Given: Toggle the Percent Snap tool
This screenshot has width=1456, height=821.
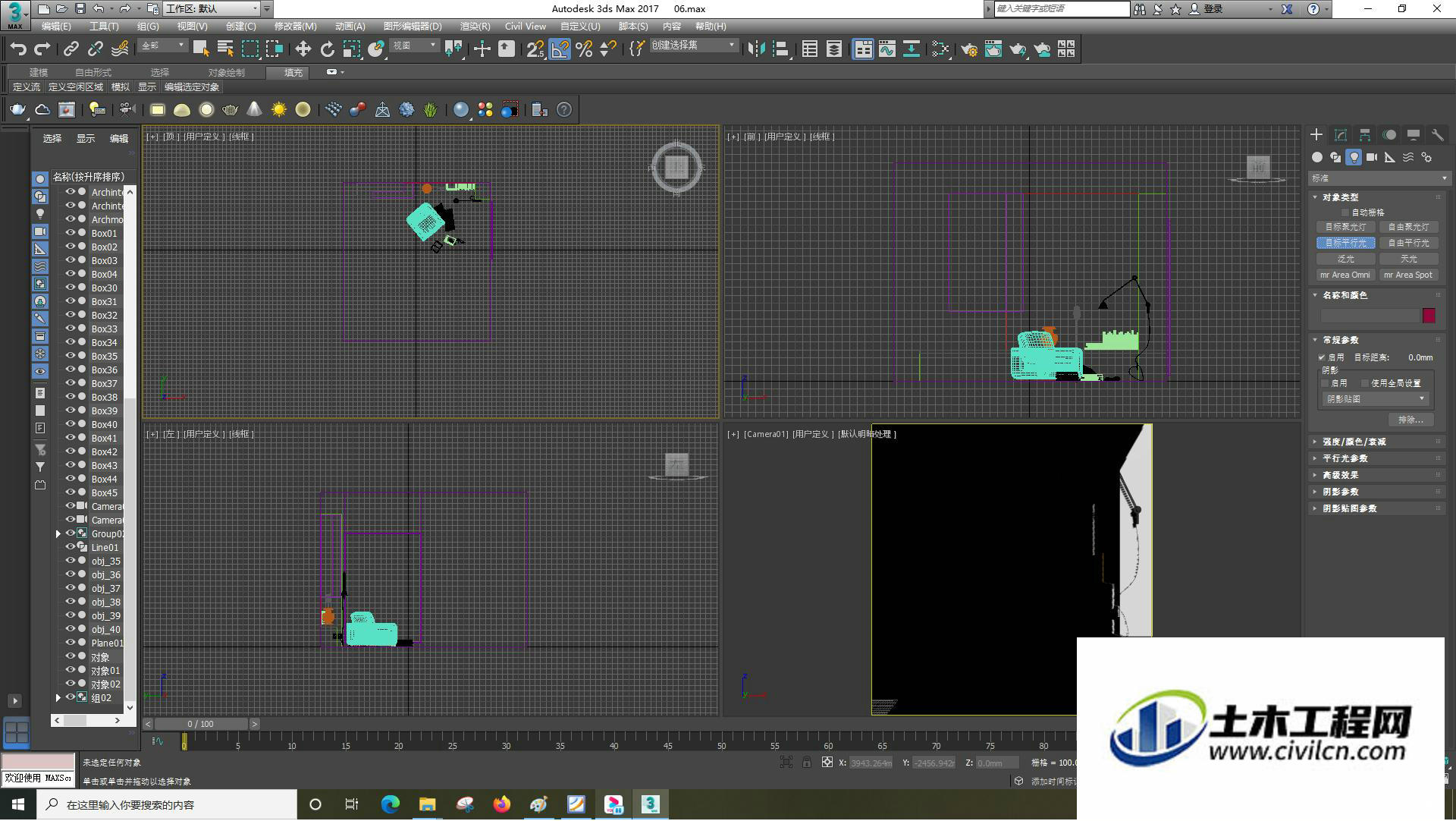Looking at the screenshot, I should pyautogui.click(x=584, y=49).
